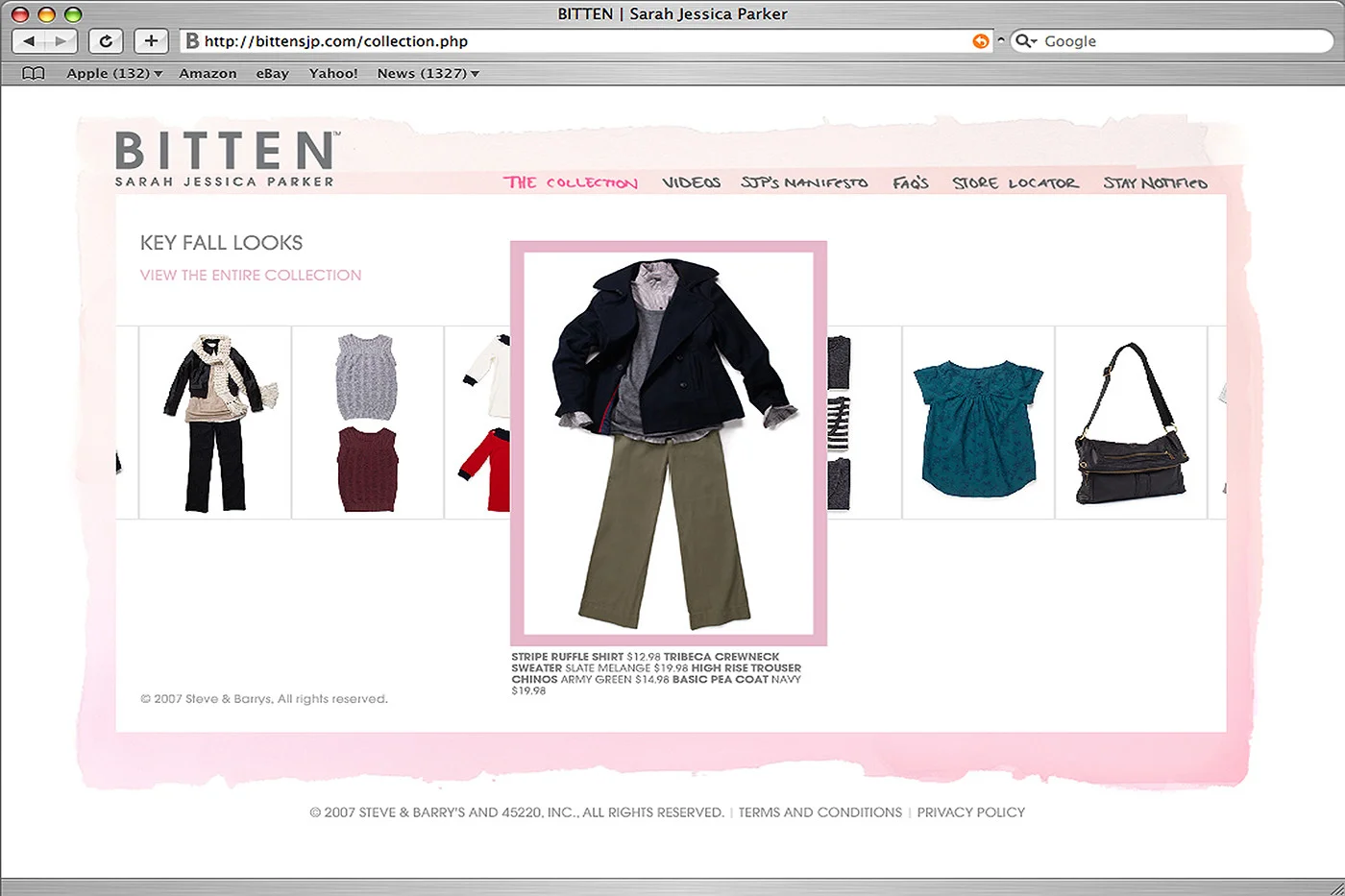Focus the URL address field

[586, 41]
